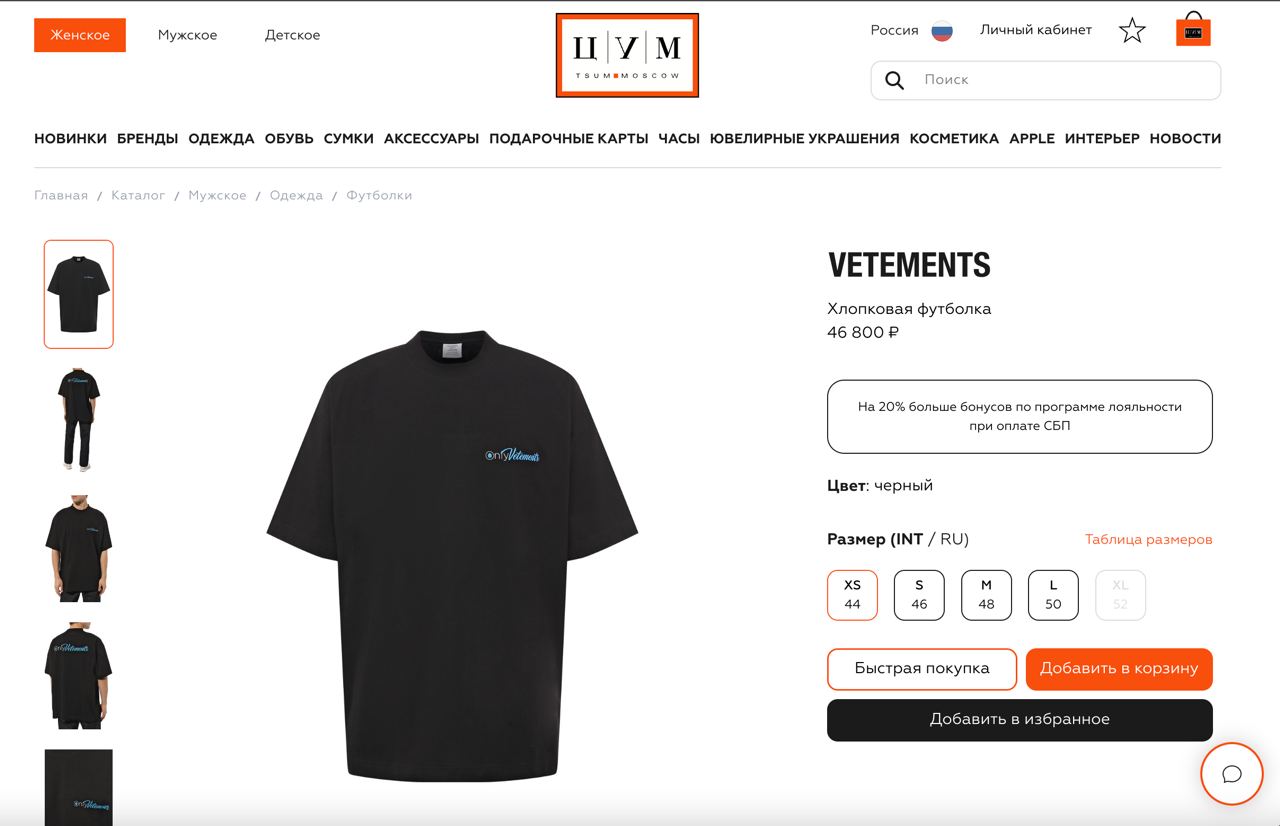Open Таблица размеров size chart
Viewport: 1280px width, 826px height.
[1148, 540]
